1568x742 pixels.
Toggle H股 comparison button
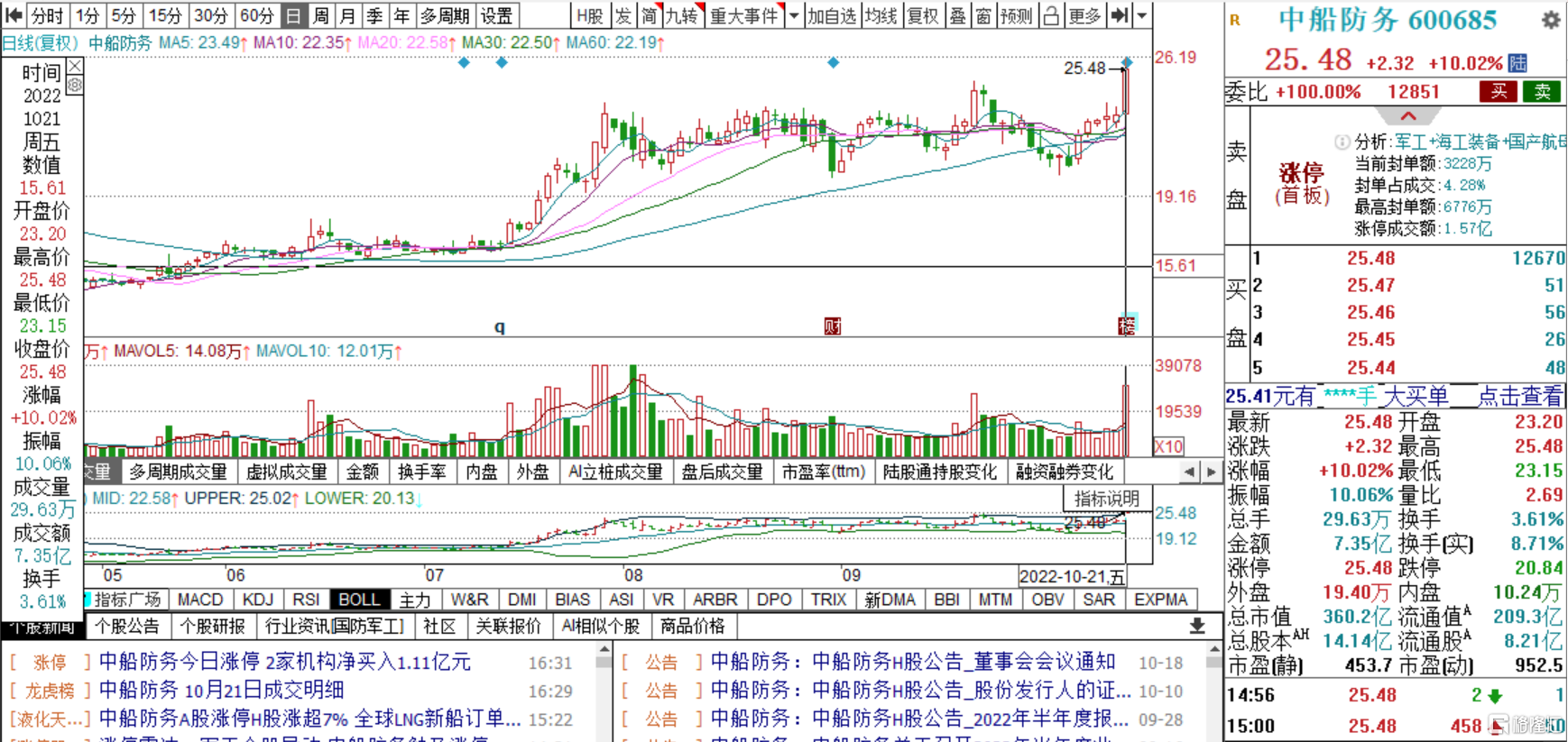pos(590,15)
